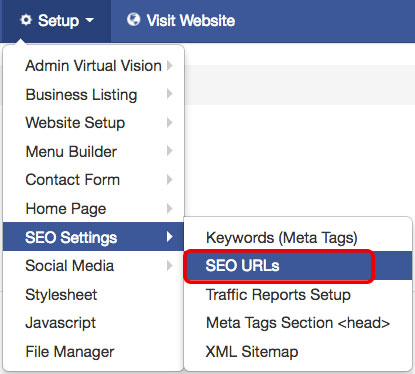
Task: Open the Visit Website link
Action: (x=191, y=20)
